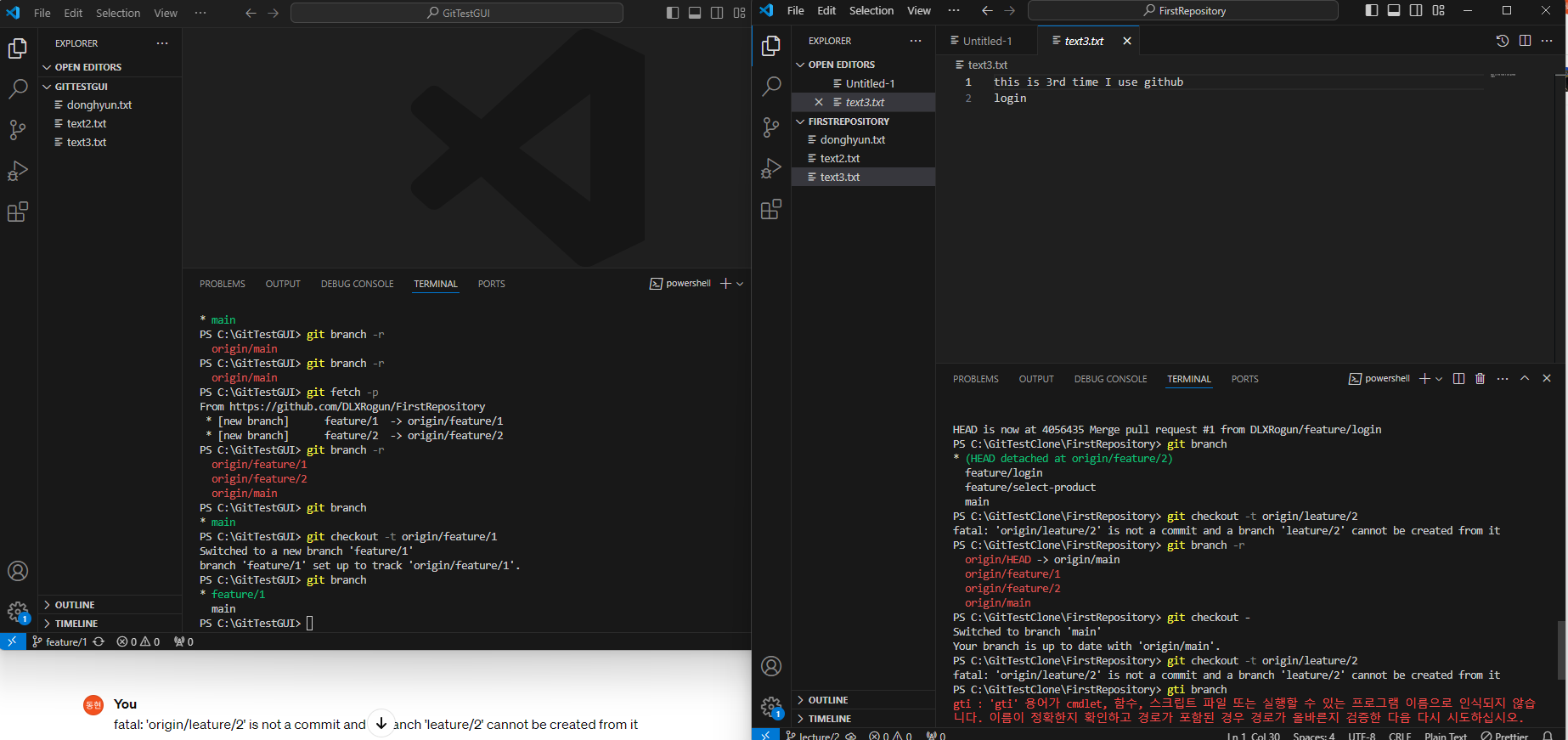Collapse OPEN EDITORS in FirstRepository explorer

863,65
